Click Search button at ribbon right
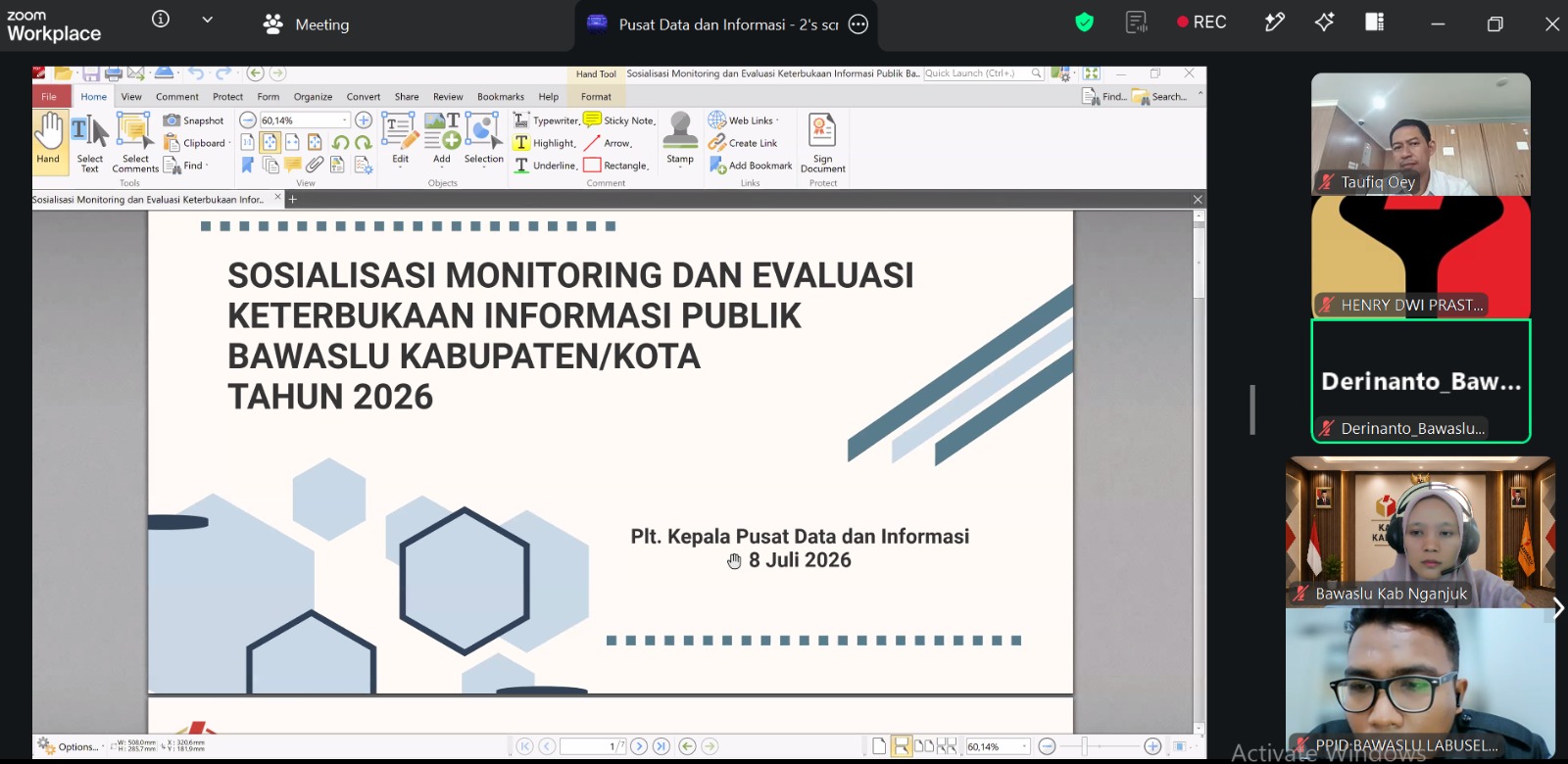The width and height of the screenshot is (1568, 764). click(x=1159, y=96)
